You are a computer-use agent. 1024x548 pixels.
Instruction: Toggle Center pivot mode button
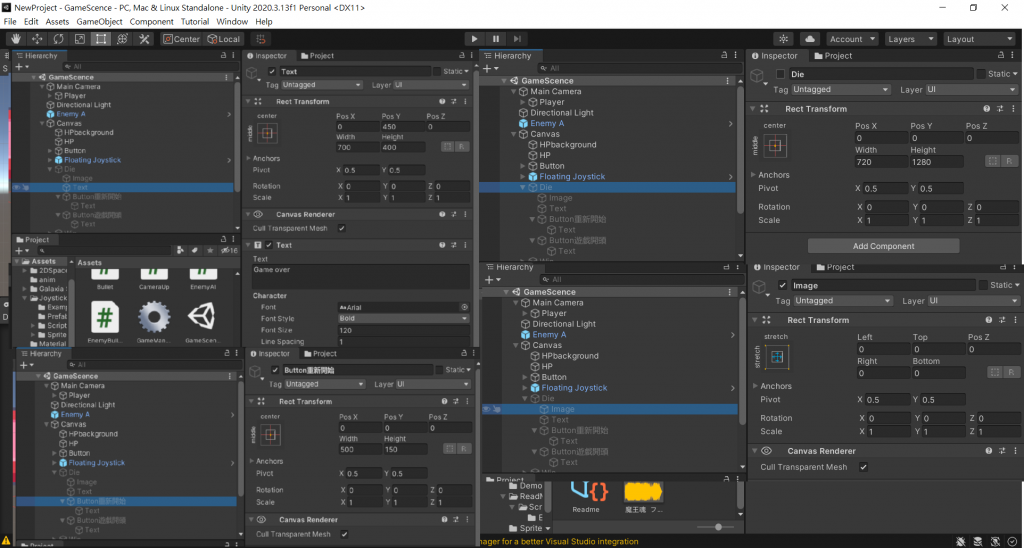[x=182, y=39]
